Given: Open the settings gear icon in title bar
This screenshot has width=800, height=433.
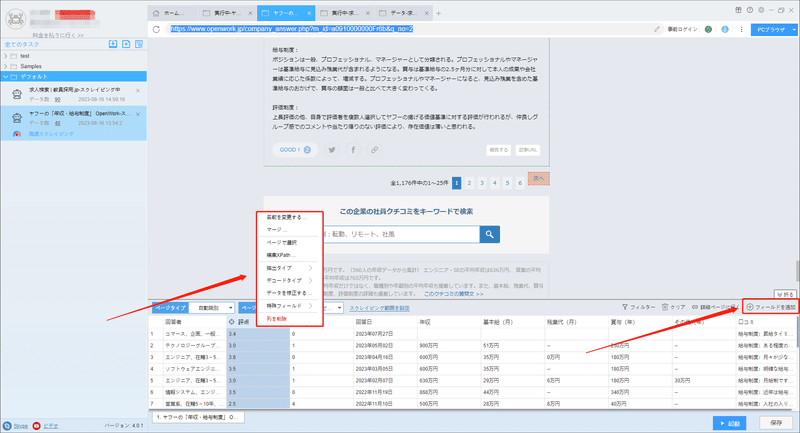Looking at the screenshot, I should (761, 10).
